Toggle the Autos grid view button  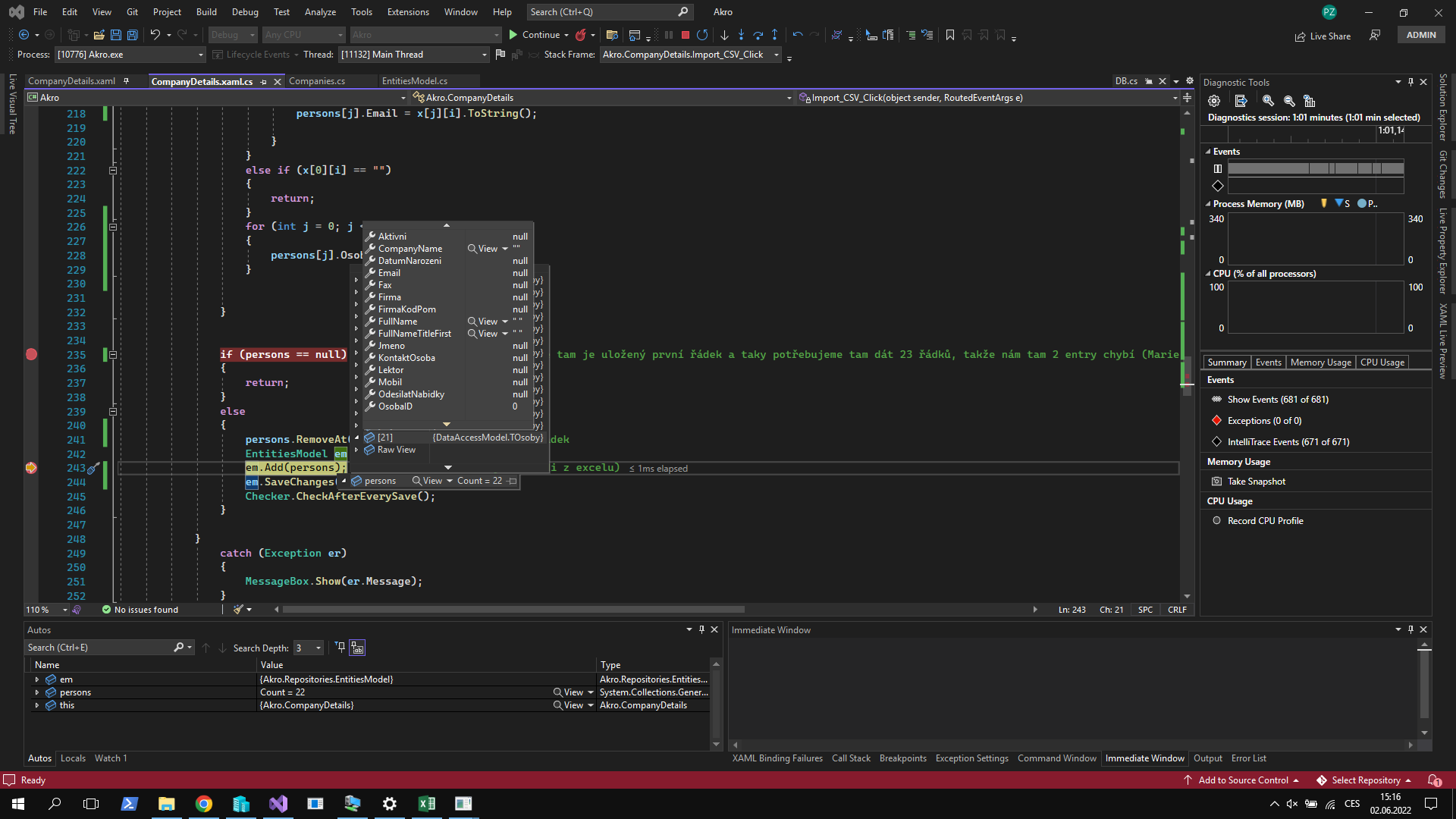click(x=357, y=648)
